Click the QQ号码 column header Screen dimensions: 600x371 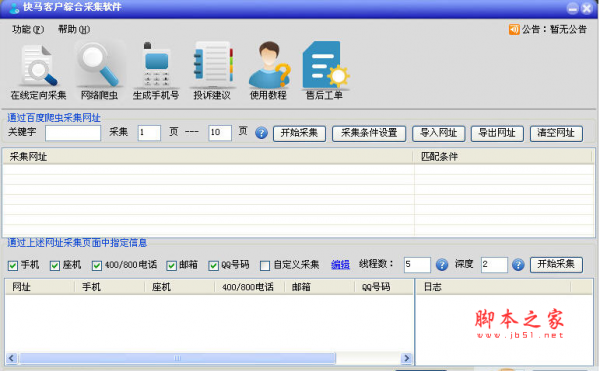(384, 287)
